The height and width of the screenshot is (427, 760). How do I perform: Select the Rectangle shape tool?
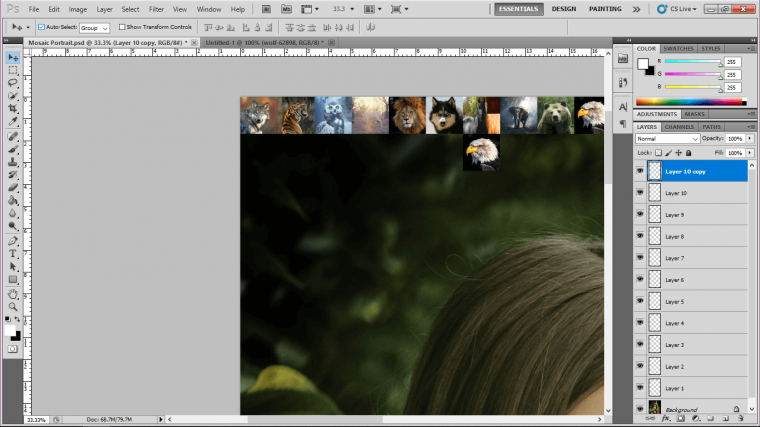pyautogui.click(x=13, y=279)
